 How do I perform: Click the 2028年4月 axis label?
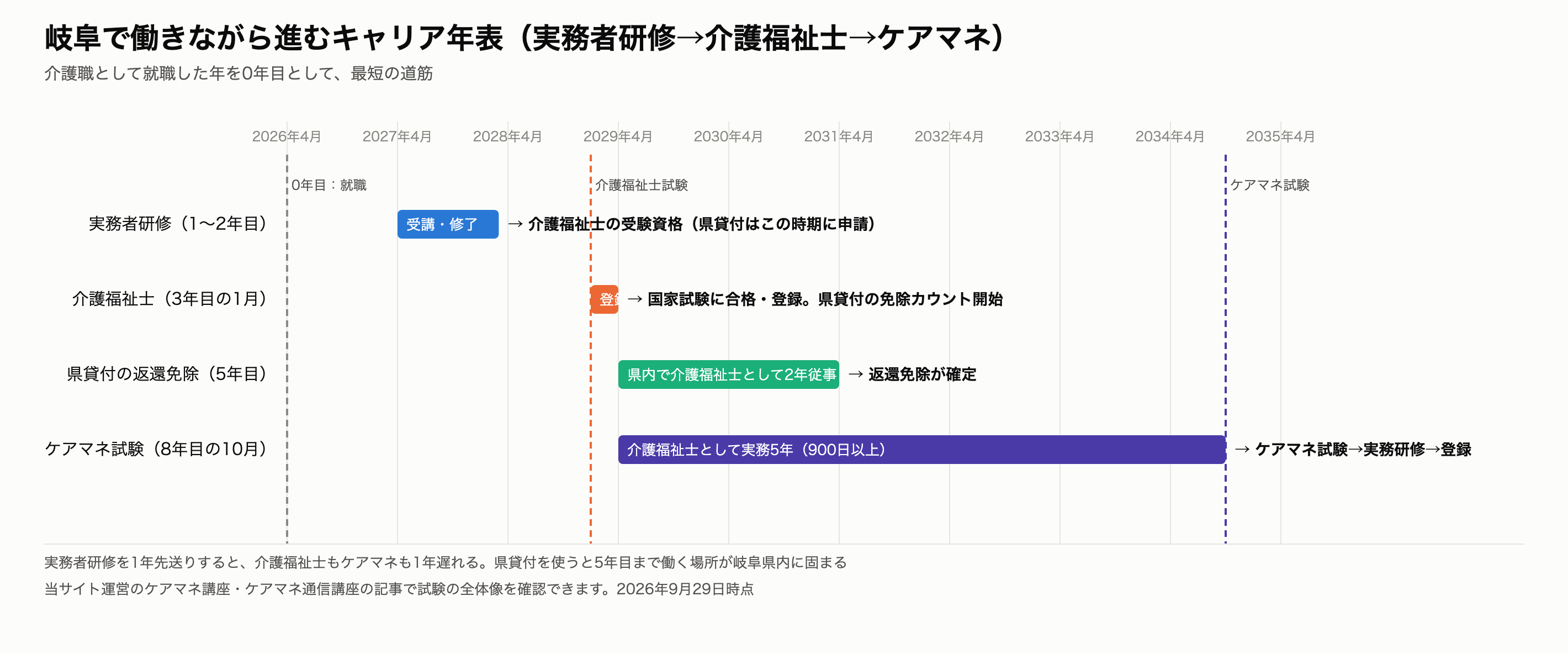coord(507,136)
